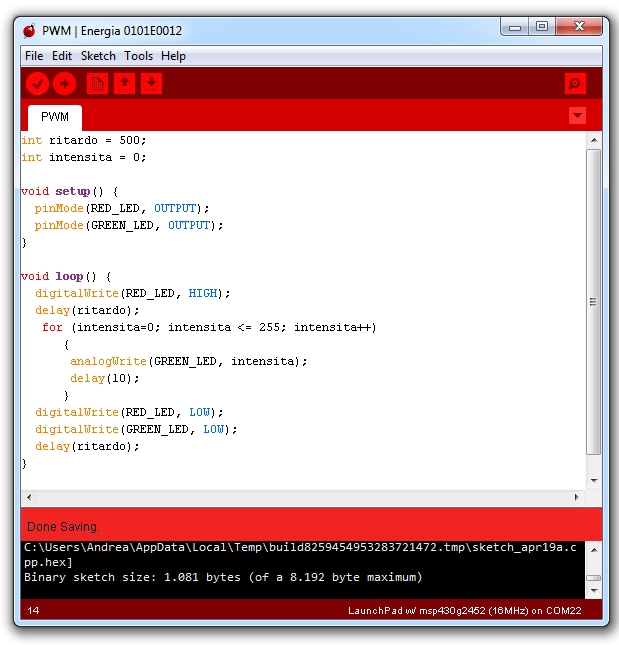Click the editor vertical scrollbar thumb

[593, 302]
